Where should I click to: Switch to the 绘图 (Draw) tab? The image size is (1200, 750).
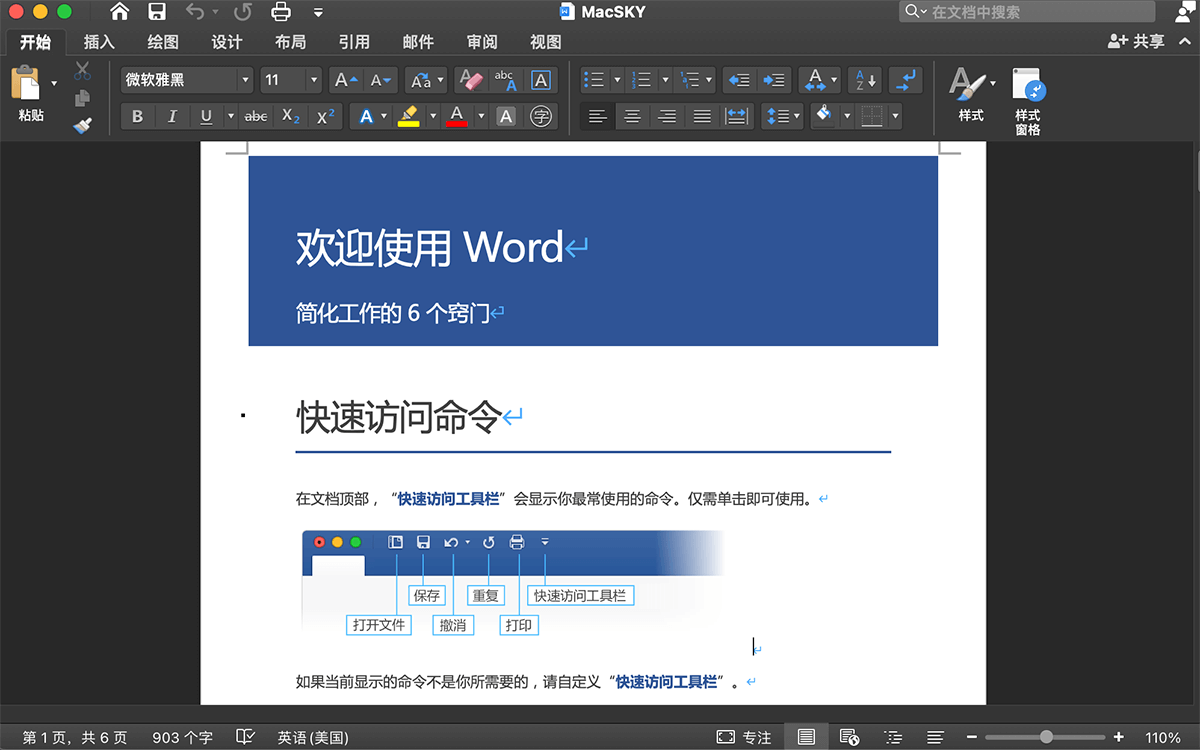pyautogui.click(x=163, y=42)
